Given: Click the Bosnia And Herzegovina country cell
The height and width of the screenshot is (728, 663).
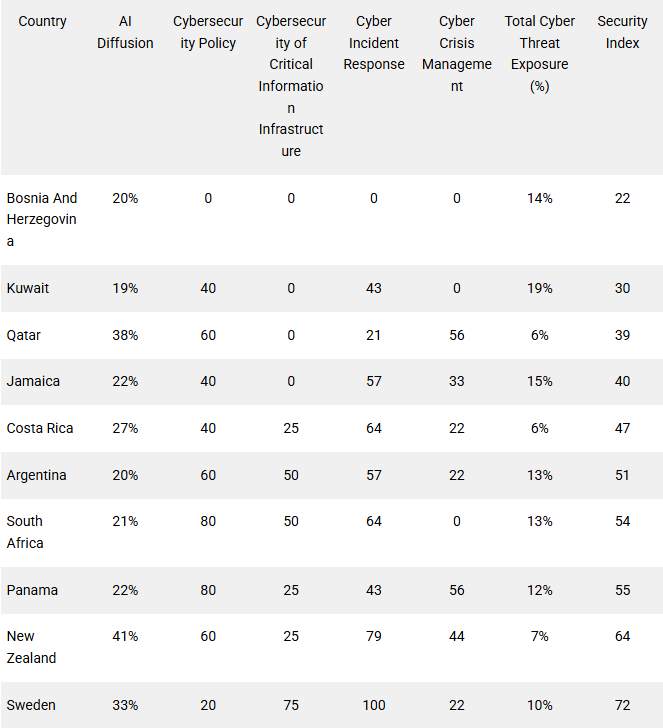Looking at the screenshot, I should click(42, 220).
